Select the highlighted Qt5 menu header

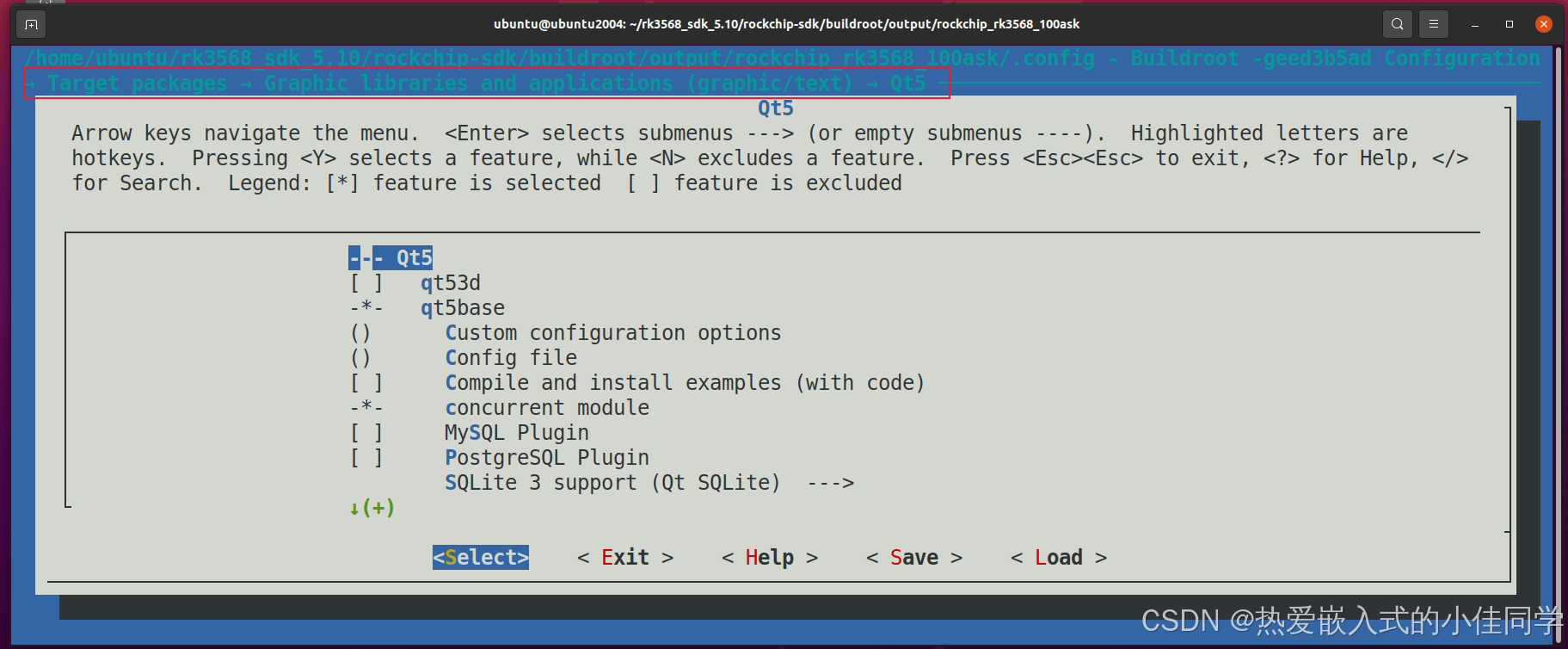pyautogui.click(x=390, y=258)
